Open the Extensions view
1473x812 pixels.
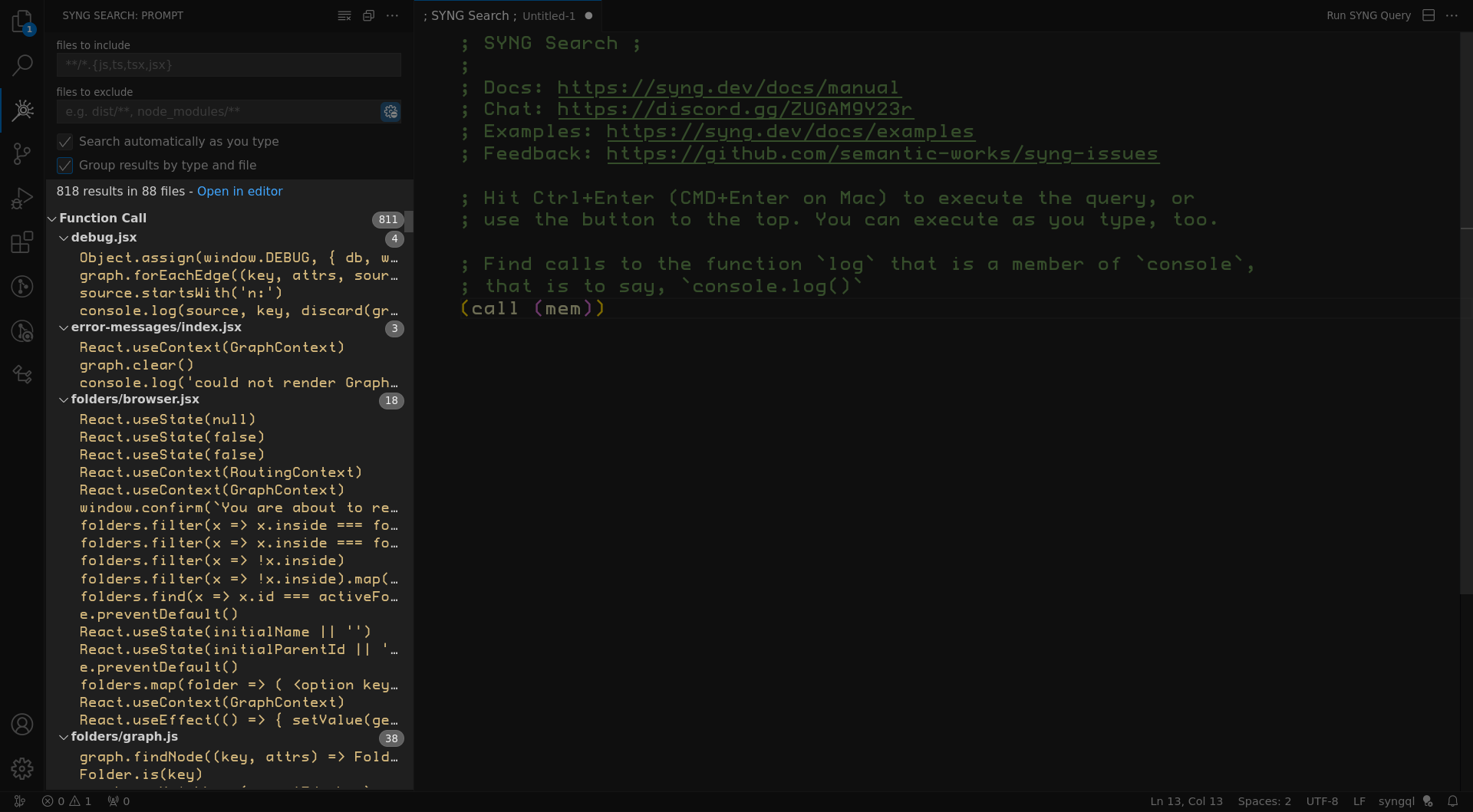tap(22, 243)
